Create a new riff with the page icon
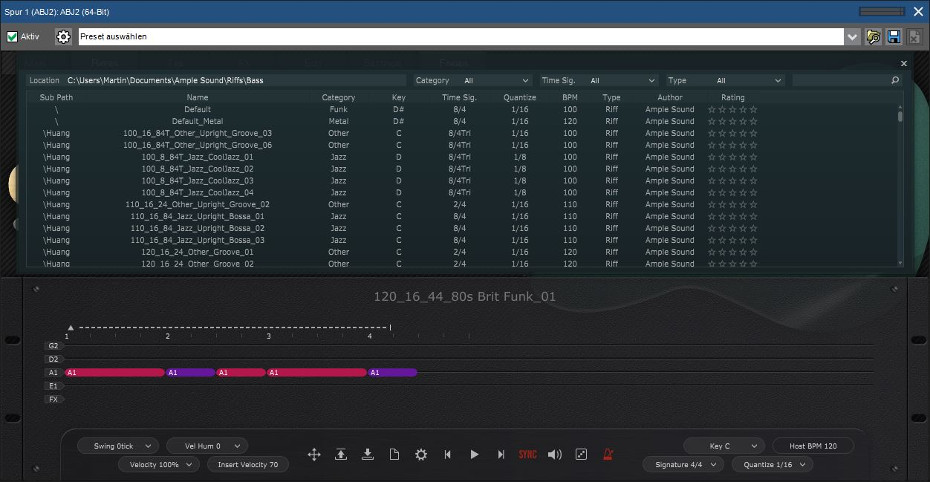930x482 pixels. (x=394, y=455)
